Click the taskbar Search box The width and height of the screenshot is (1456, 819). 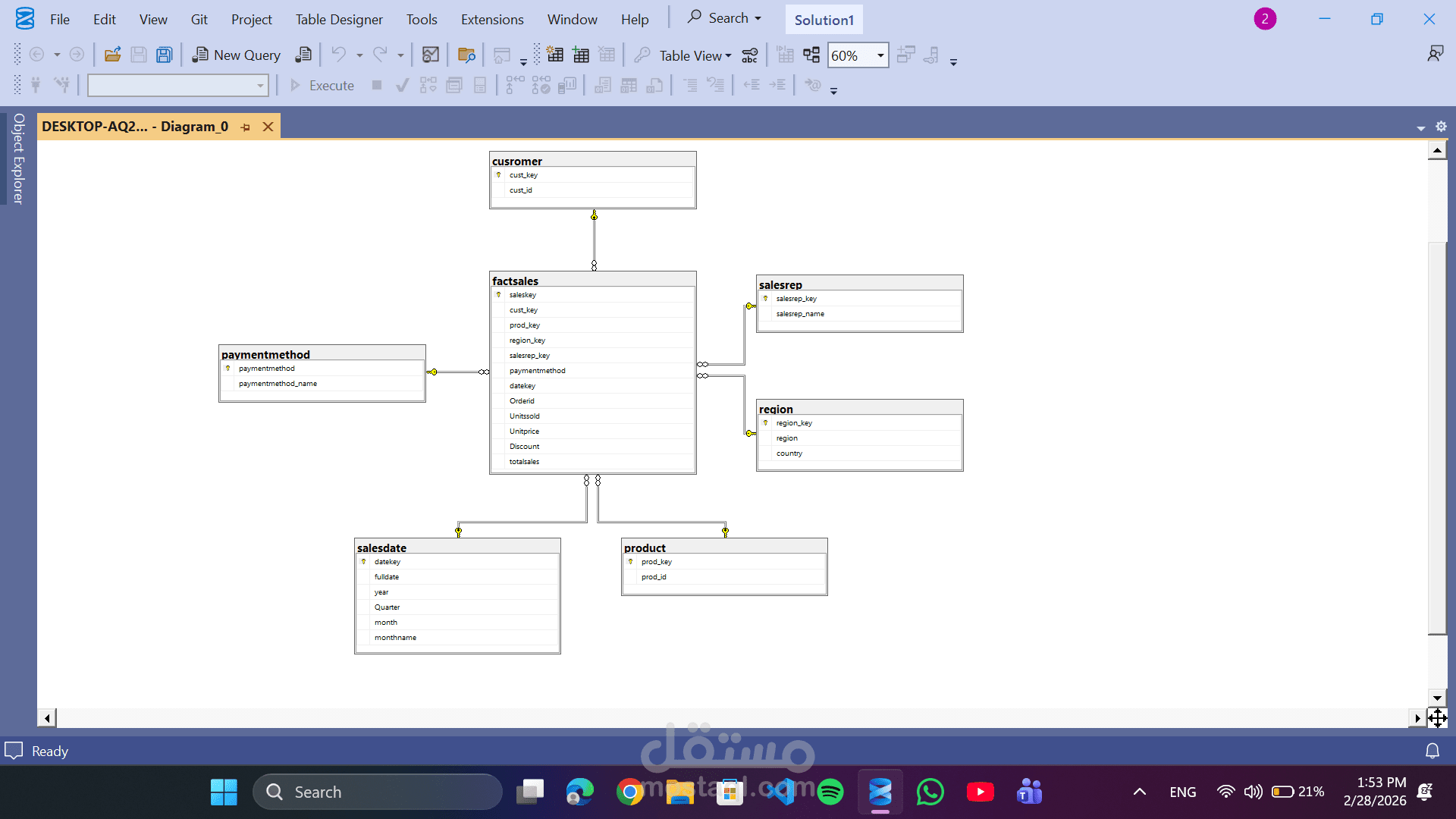click(x=378, y=792)
